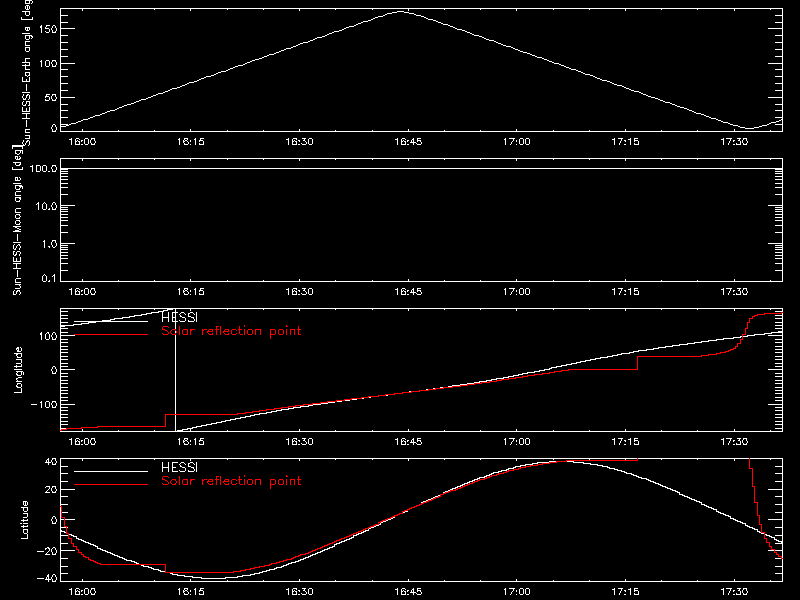Click the -100 tick on Longitude axis
The image size is (800, 600).
click(x=44, y=404)
